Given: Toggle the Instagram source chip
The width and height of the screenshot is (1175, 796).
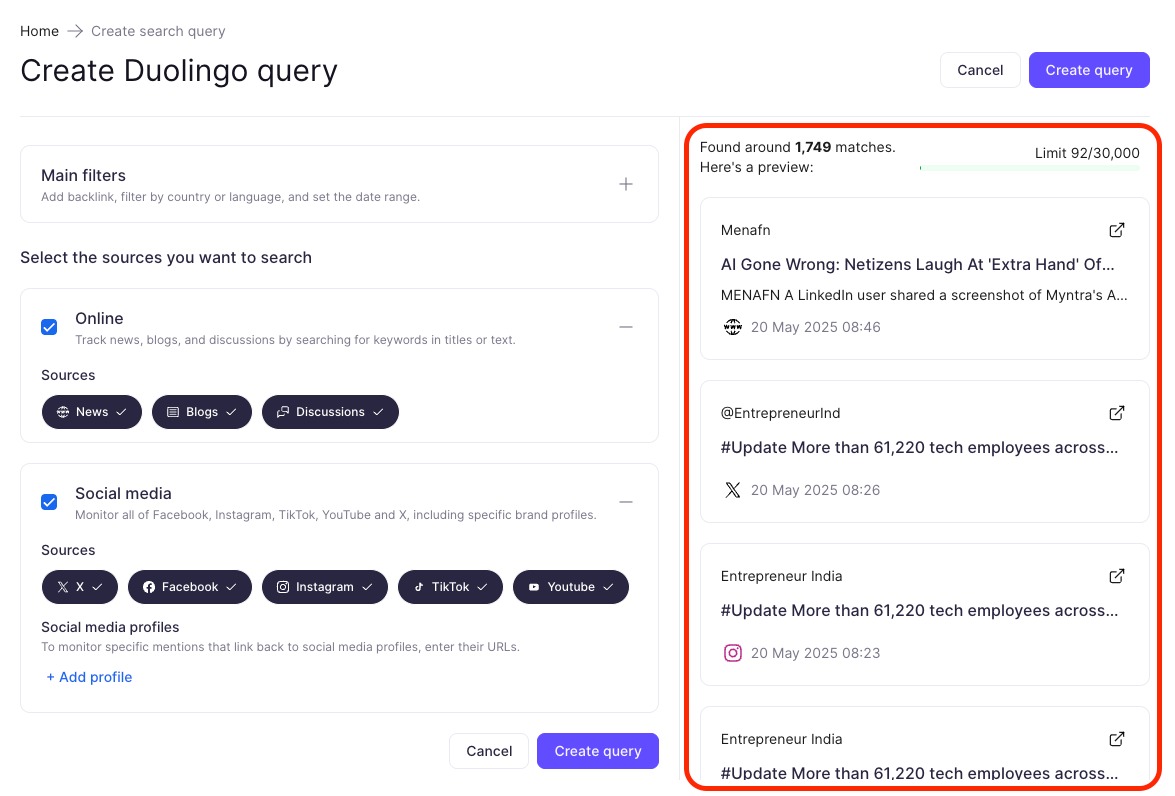Looking at the screenshot, I should (325, 587).
